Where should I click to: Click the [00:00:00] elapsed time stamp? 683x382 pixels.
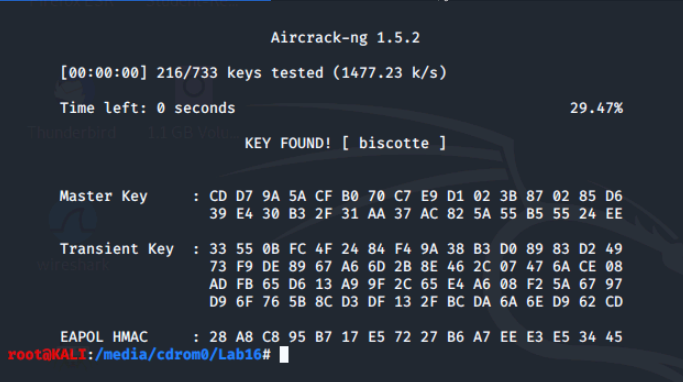104,73
